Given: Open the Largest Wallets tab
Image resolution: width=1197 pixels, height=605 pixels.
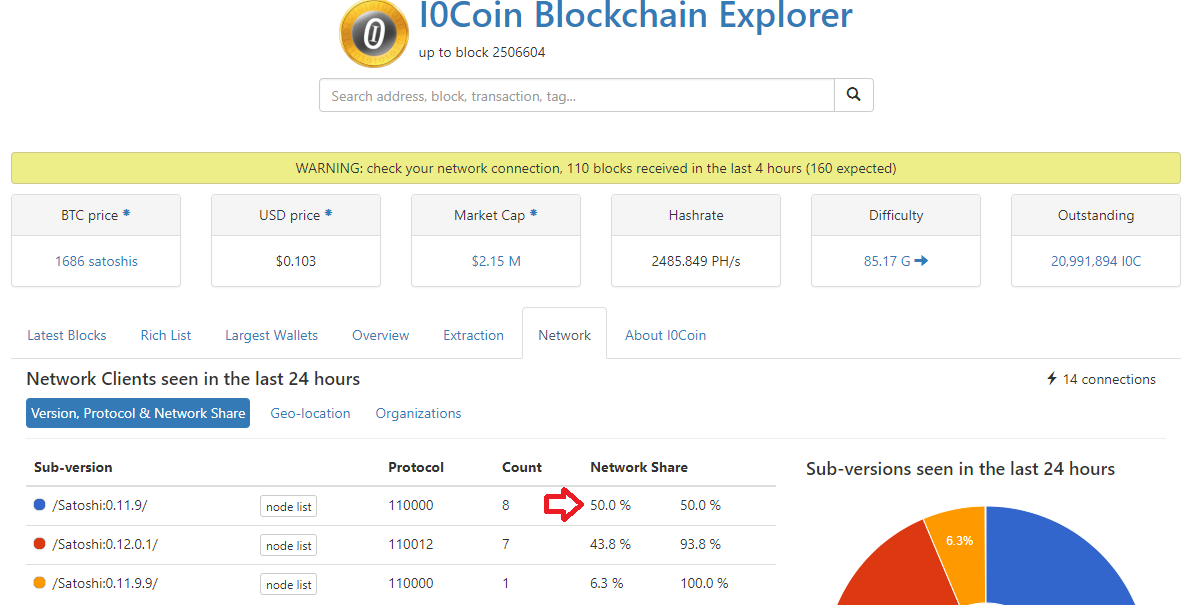Looking at the screenshot, I should (x=271, y=335).
